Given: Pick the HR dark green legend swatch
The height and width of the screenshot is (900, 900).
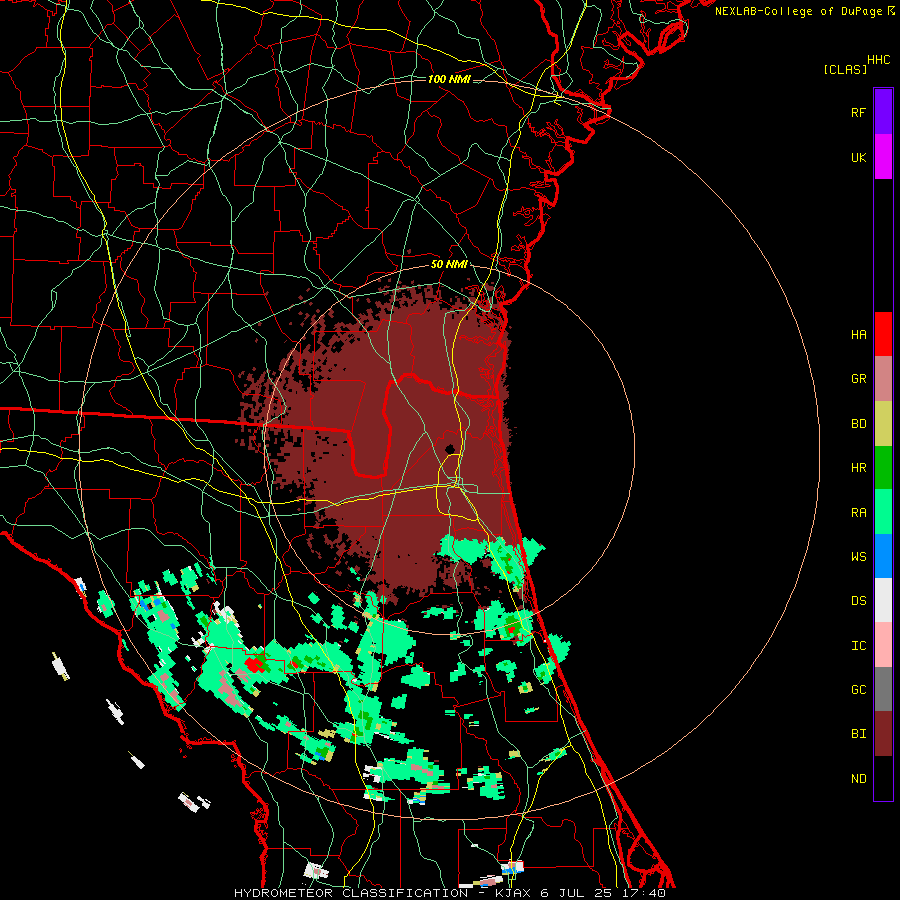Looking at the screenshot, I should coord(883,468).
